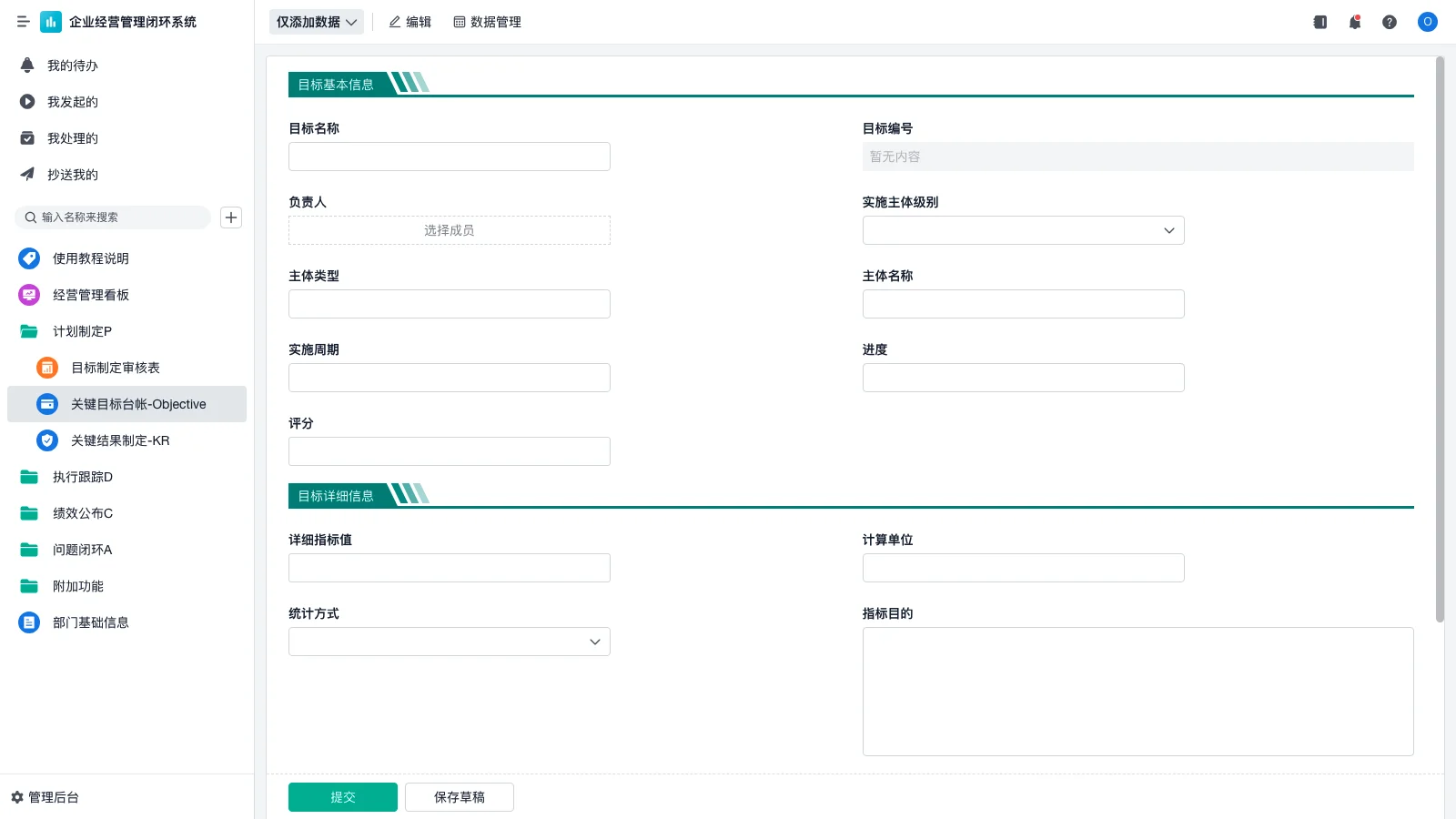Select 关键结果制定-KR in sidebar
This screenshot has width=1456, height=819.
click(x=120, y=440)
